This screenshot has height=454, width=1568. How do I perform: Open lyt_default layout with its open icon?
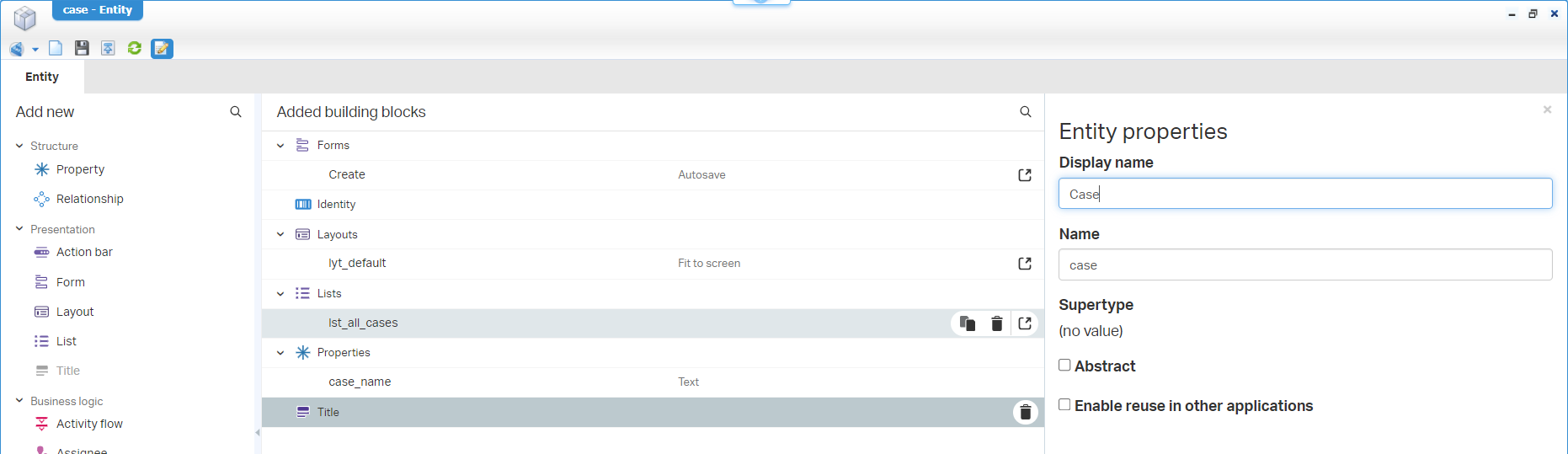1024,264
